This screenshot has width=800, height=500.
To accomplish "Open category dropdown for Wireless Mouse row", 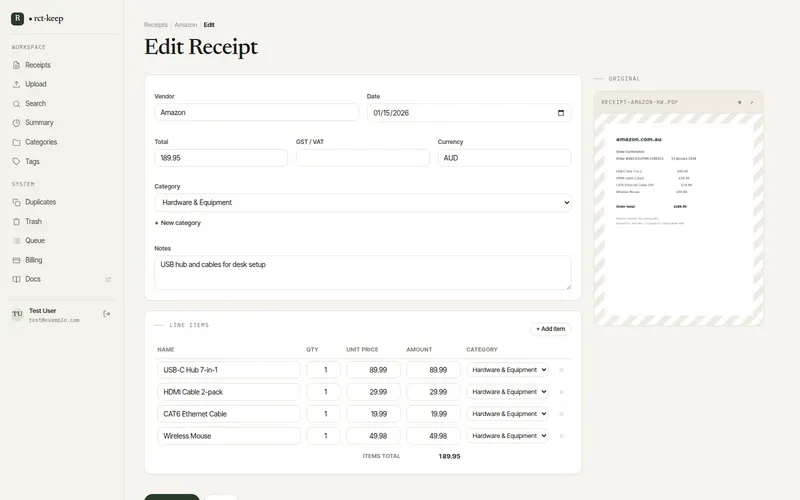I will tap(508, 436).
